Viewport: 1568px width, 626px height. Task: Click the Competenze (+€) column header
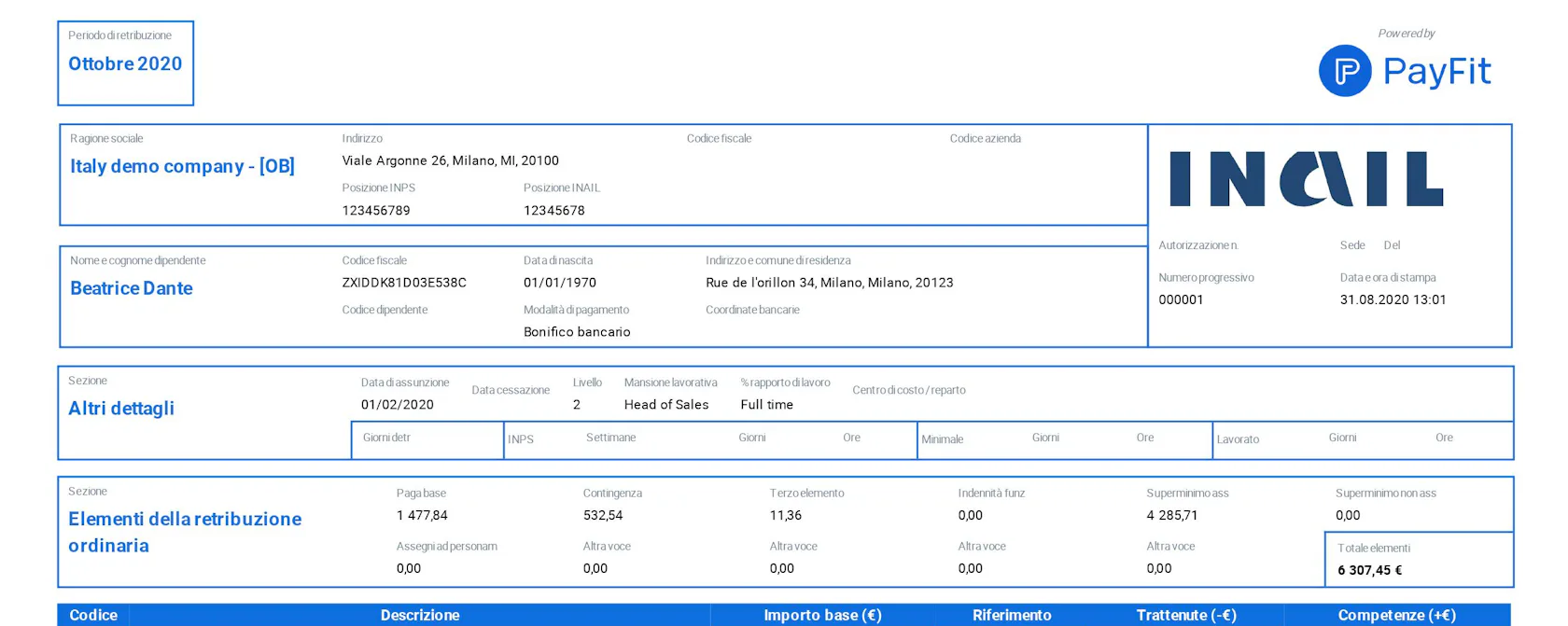coord(1396,615)
